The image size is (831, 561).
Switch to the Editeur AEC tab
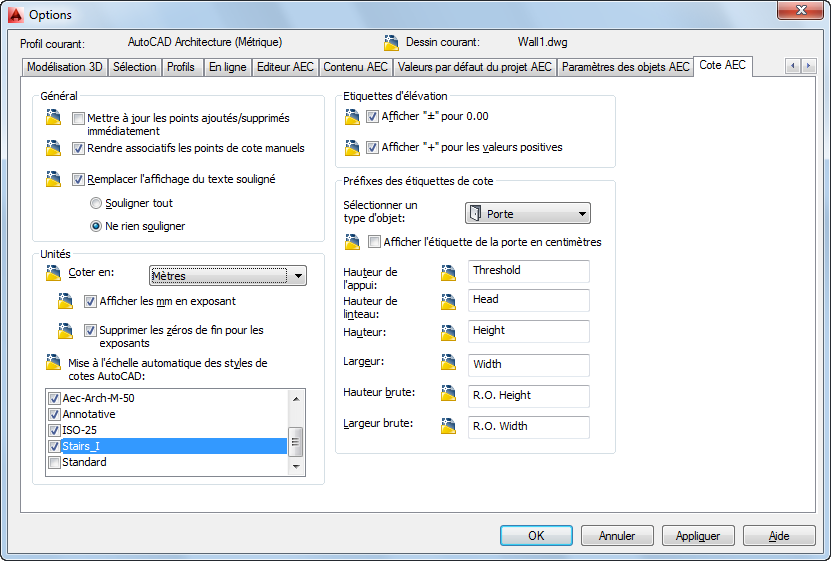(286, 67)
